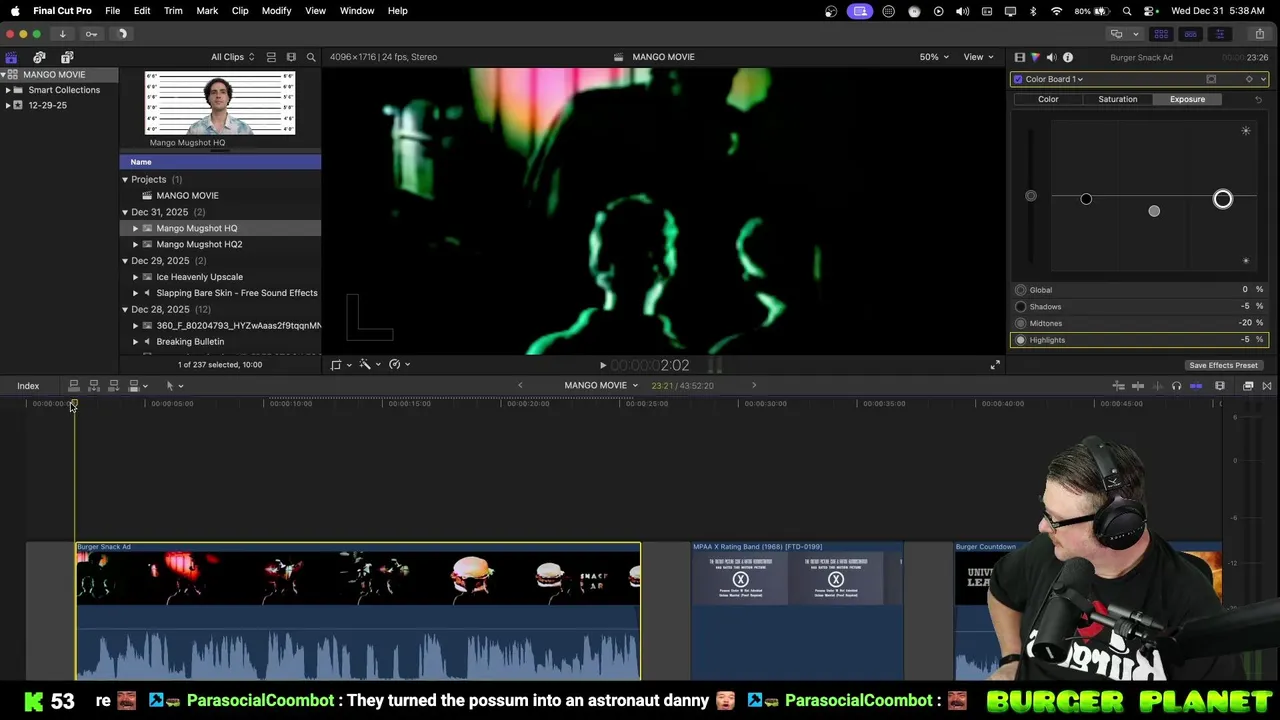Image resolution: width=1280 pixels, height=720 pixels.
Task: Click the Shadows exposure puck
Action: click(x=1086, y=199)
